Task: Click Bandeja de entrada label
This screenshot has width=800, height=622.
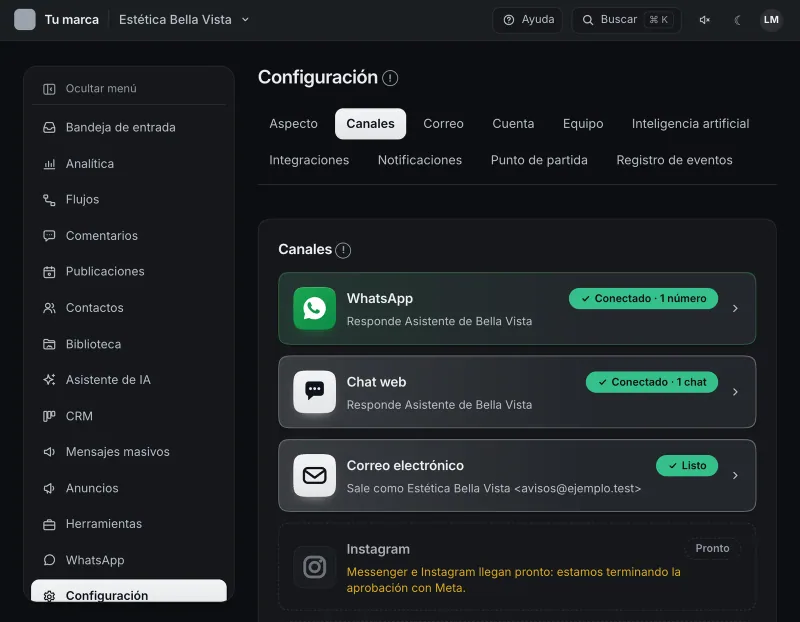Action: click(x=120, y=128)
